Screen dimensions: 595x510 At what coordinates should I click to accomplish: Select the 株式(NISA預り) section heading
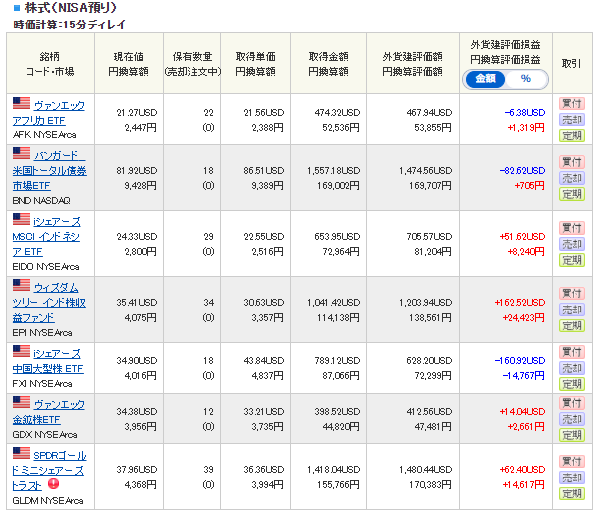(71, 8)
